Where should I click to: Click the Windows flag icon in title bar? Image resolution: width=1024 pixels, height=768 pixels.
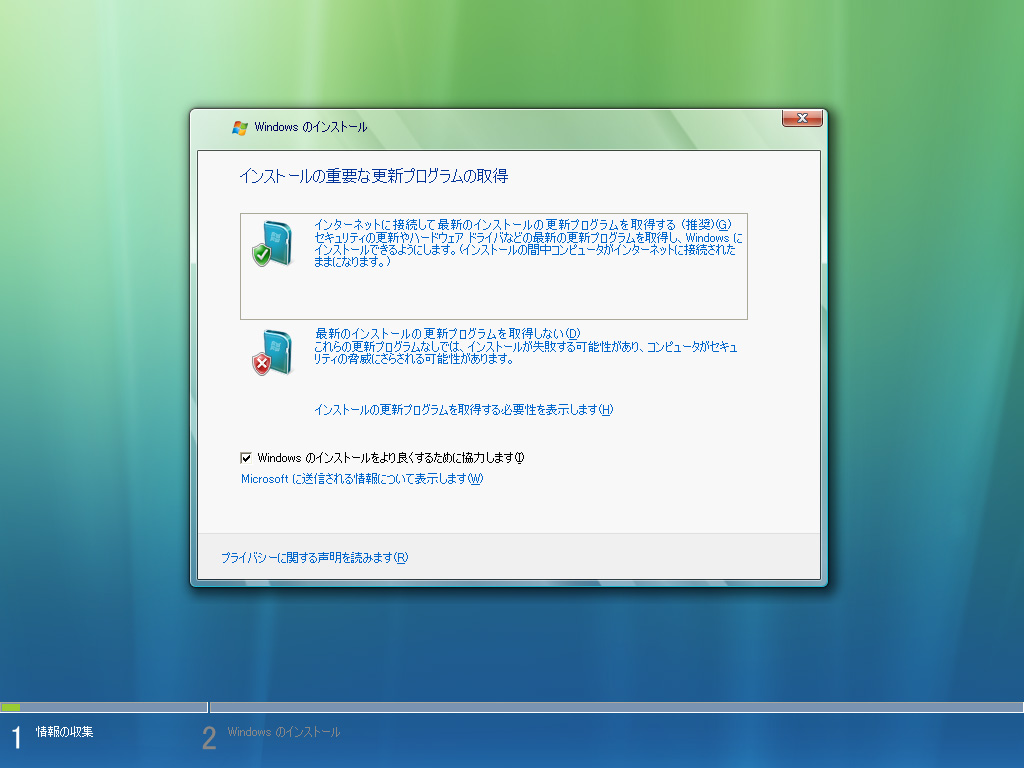[x=240, y=127]
